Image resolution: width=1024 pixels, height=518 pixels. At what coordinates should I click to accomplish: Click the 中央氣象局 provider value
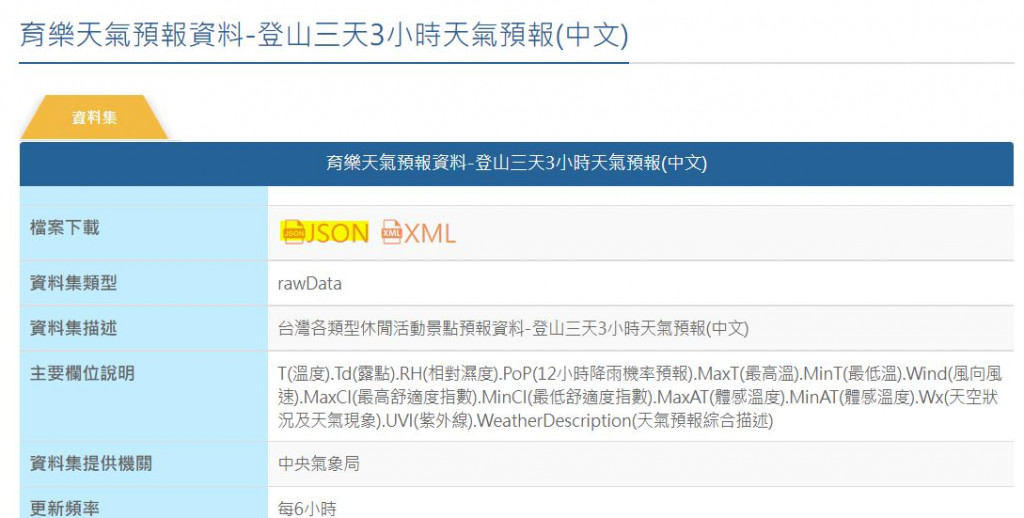[319, 464]
